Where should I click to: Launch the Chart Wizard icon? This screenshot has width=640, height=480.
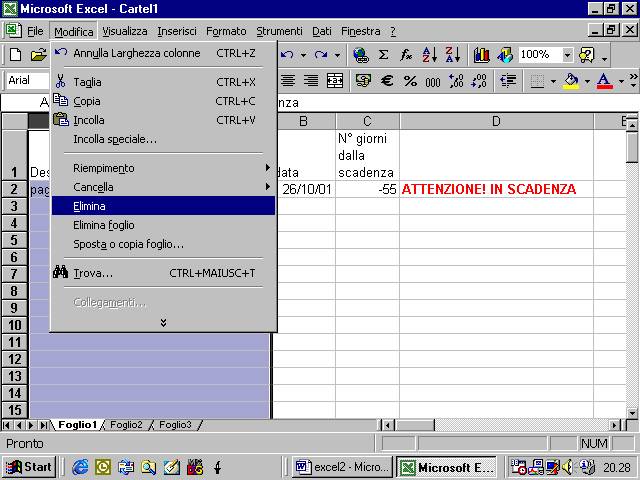(x=482, y=55)
